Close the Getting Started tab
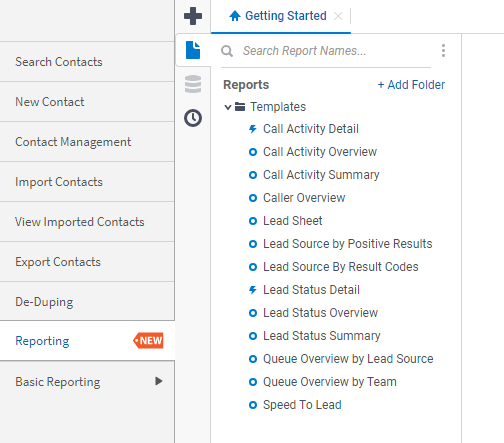The height and width of the screenshot is (443, 504). click(x=338, y=16)
